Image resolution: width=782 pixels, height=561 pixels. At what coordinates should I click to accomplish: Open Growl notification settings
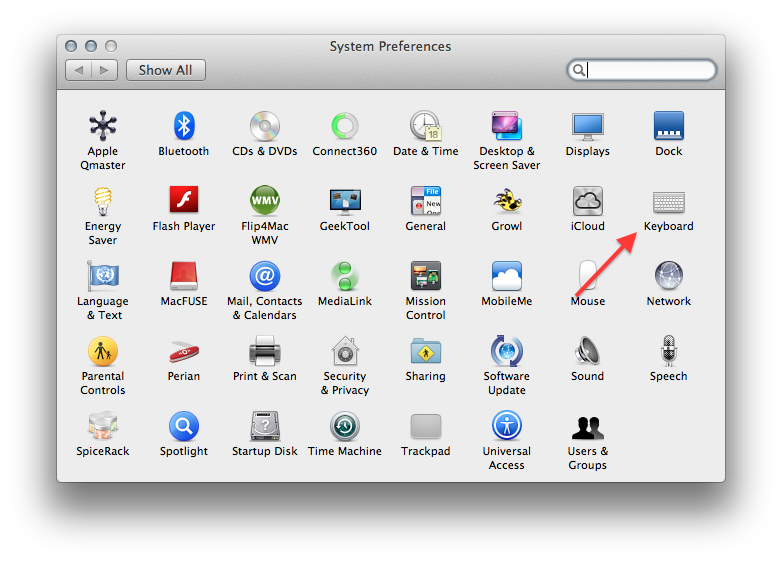507,200
